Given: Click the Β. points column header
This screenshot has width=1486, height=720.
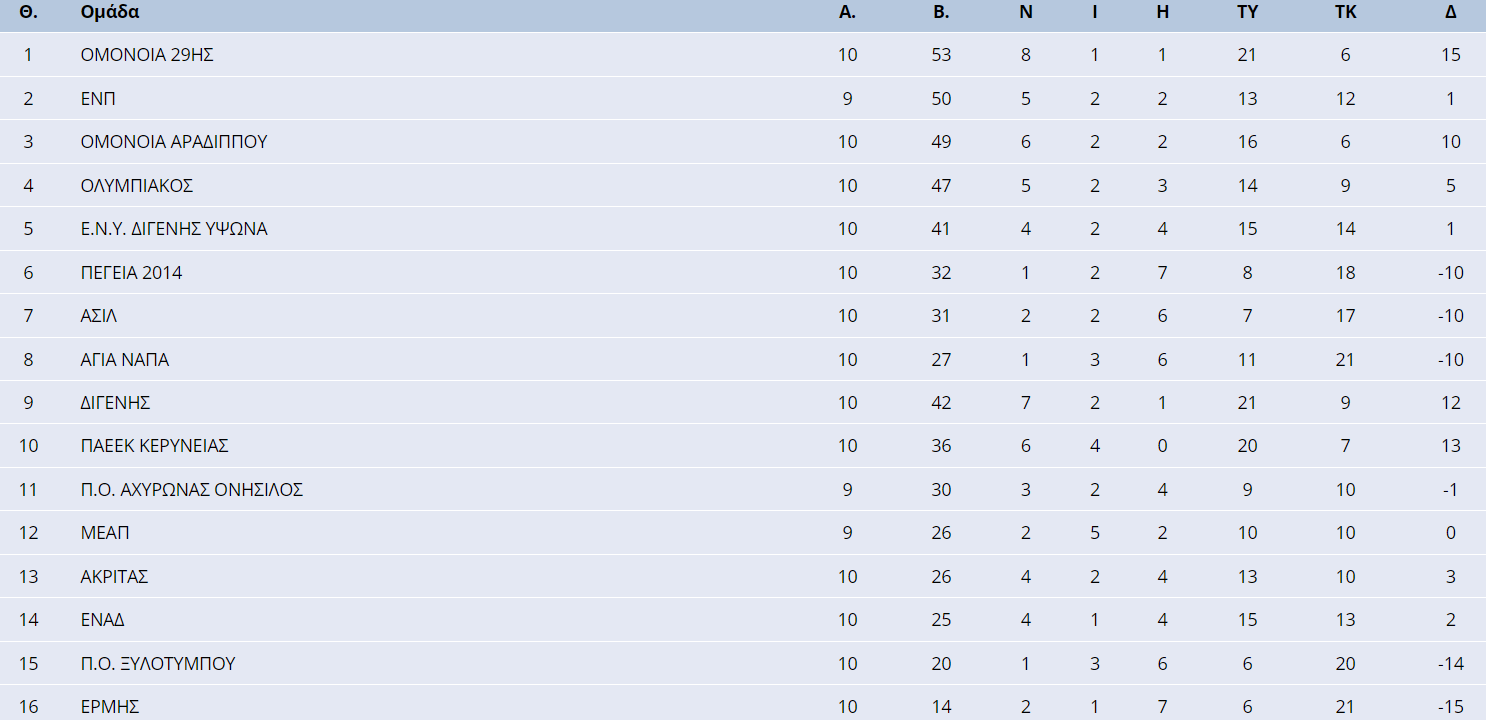Looking at the screenshot, I should [x=941, y=13].
